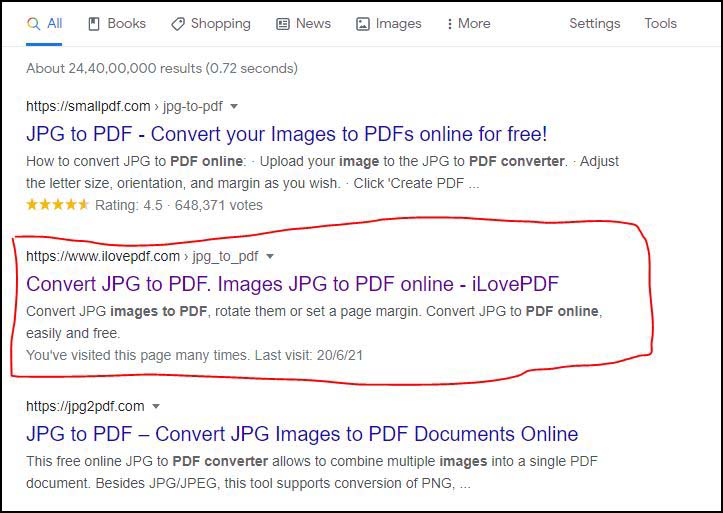Open the iLovePDF Convert JPG to PDF result
723x513 pixels.
point(292,284)
